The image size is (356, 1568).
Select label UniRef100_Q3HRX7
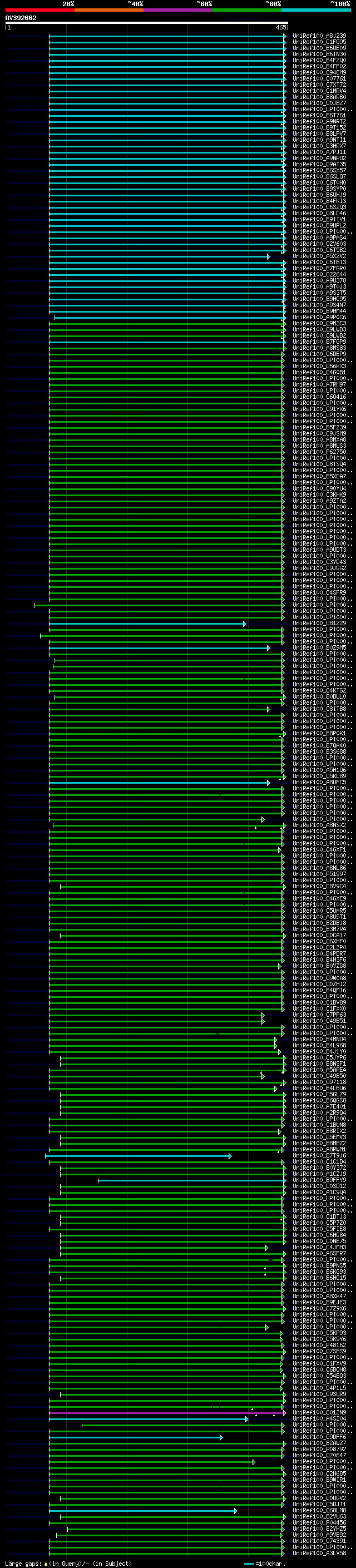click(319, 146)
